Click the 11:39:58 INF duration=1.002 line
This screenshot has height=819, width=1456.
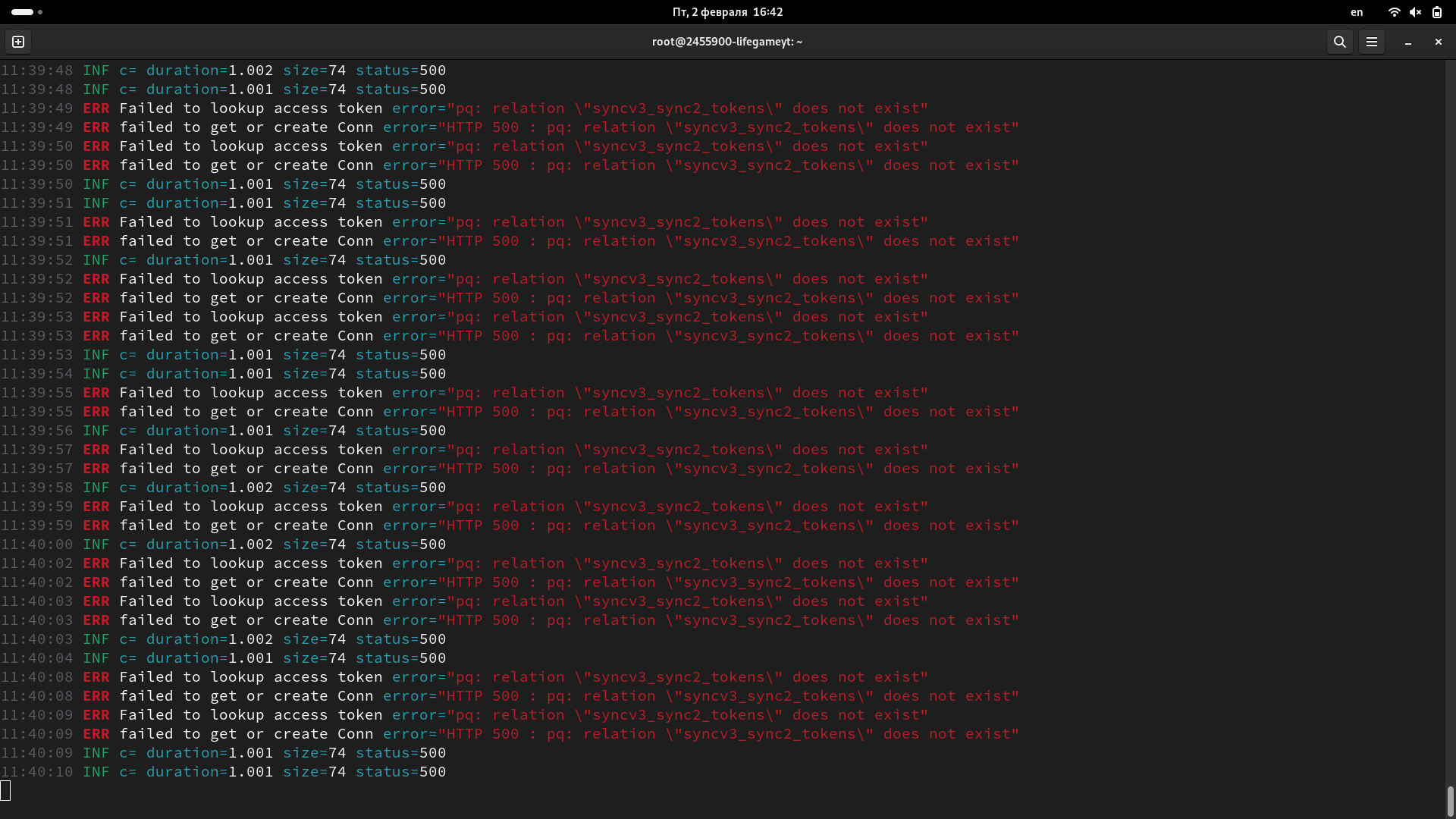point(224,488)
